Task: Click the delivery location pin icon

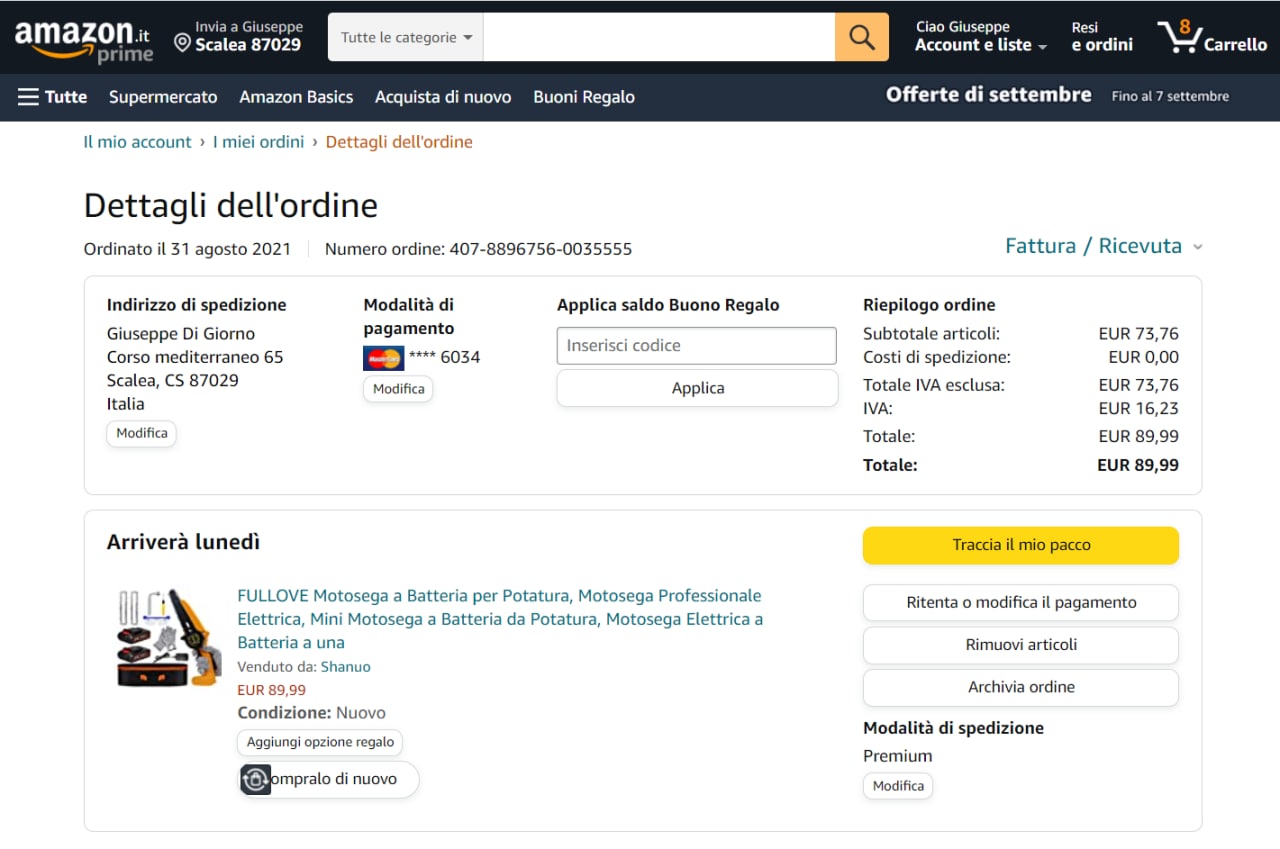Action: coord(182,42)
